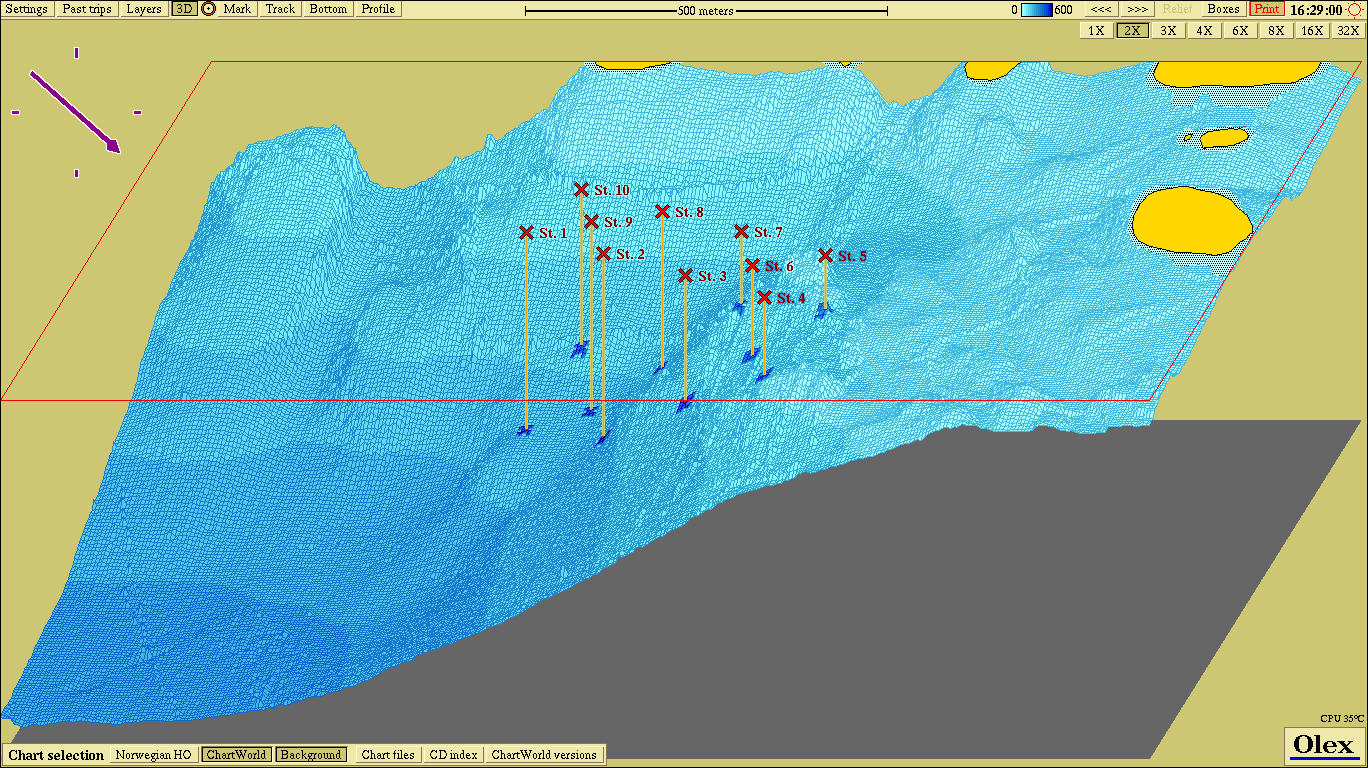This screenshot has width=1368, height=768.
Task: Click the Chart selection label
Action: 56,755
